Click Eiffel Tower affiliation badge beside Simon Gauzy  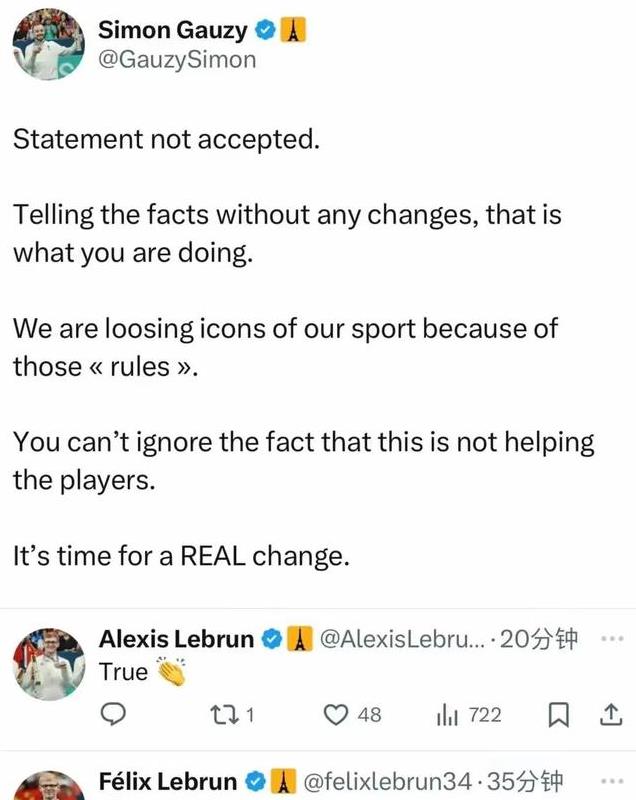click(292, 31)
